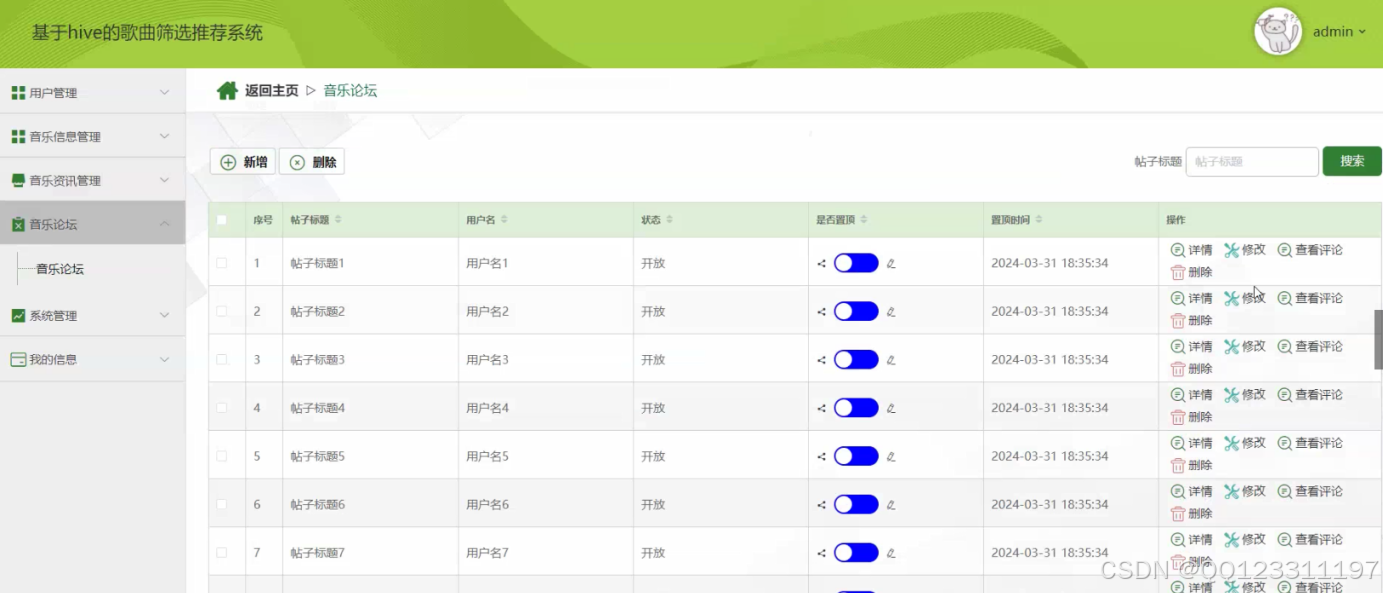Click 删除 for row 帖子标题4
This screenshot has width=1383, height=593.
pos(1192,417)
